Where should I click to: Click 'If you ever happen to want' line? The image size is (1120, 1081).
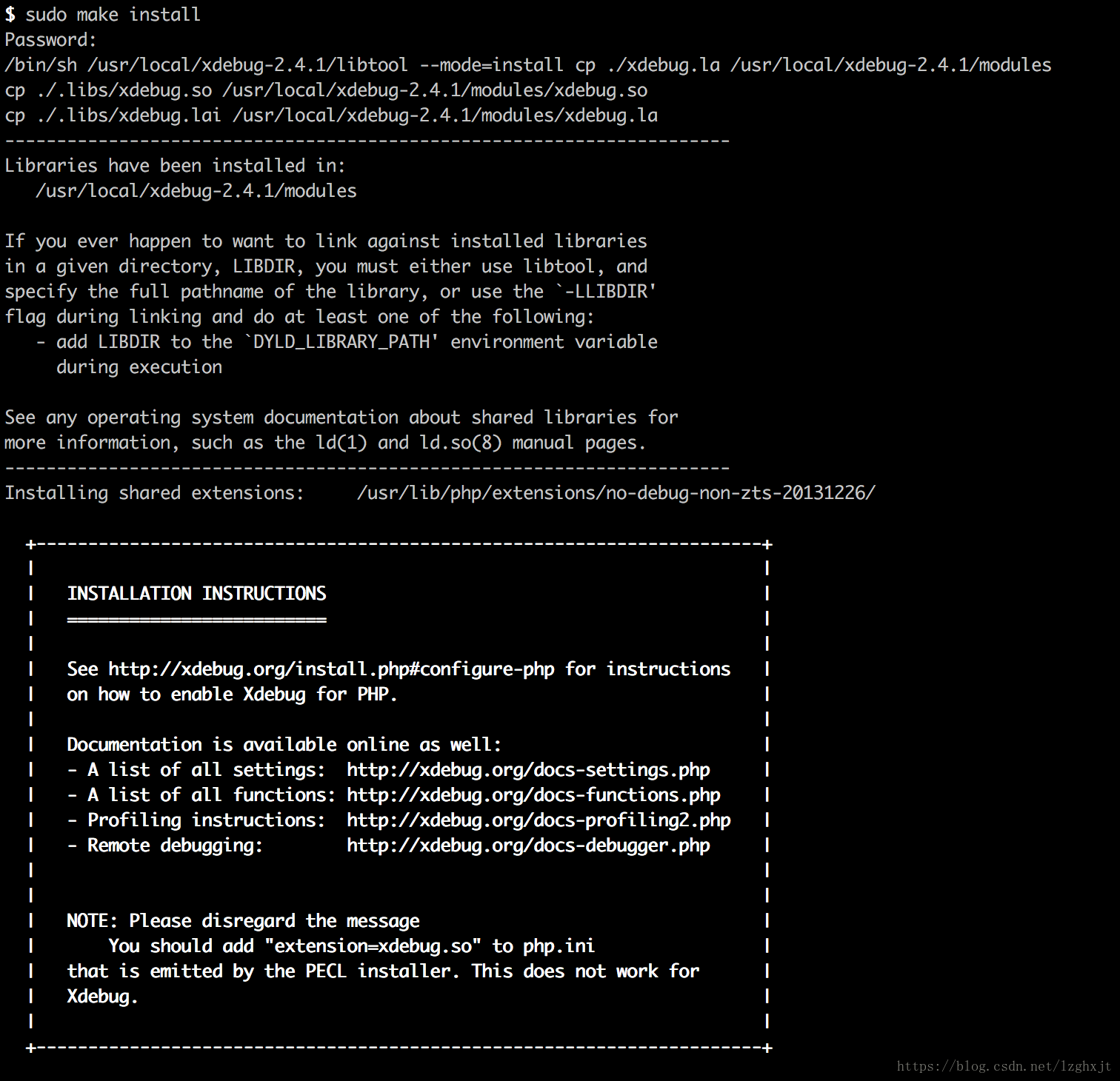point(326,241)
